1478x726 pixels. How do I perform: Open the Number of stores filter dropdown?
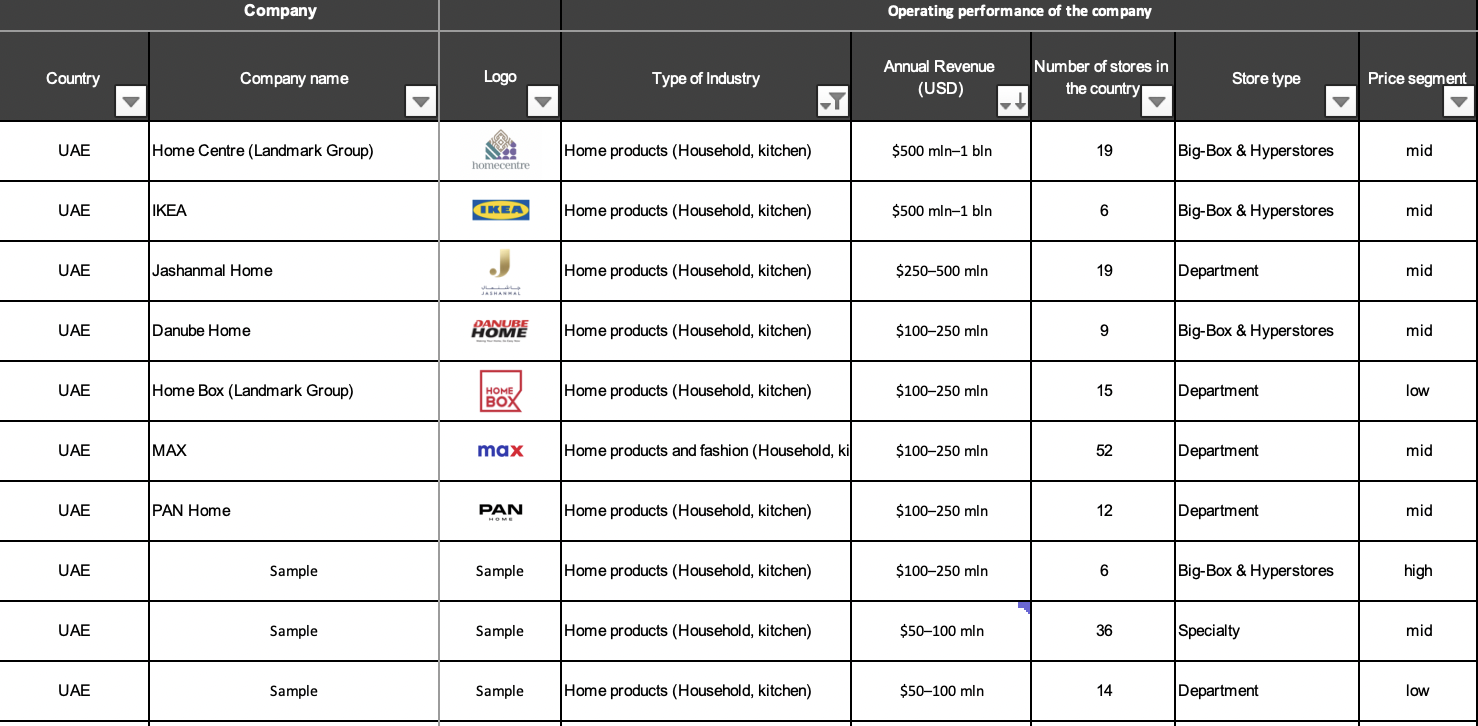[1157, 101]
